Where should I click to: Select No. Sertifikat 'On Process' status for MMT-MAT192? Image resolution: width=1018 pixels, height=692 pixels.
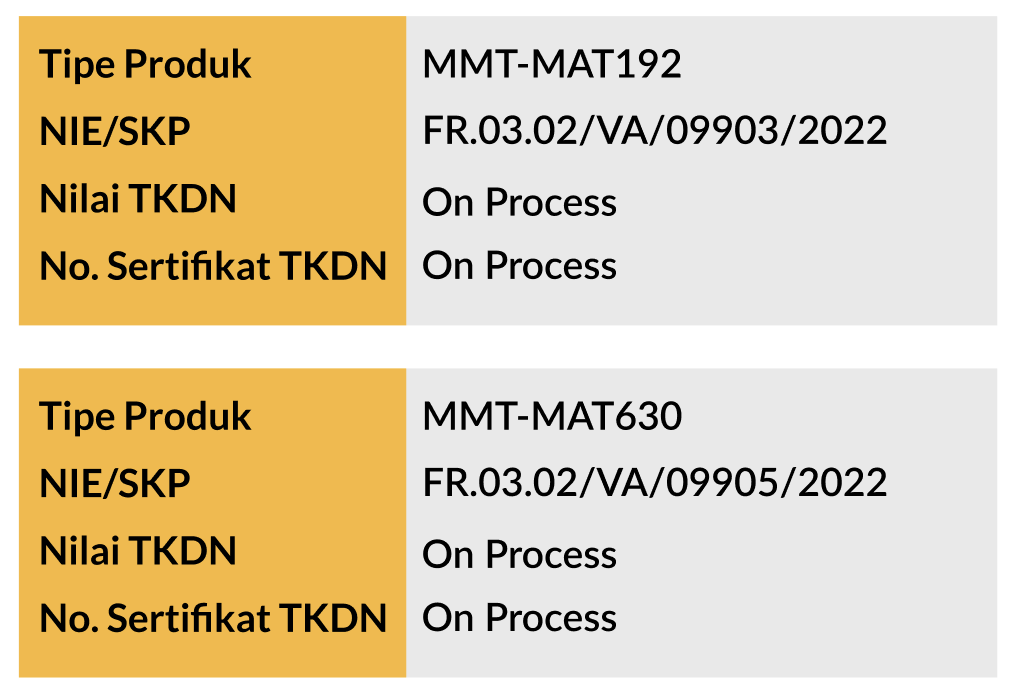[x=519, y=266]
